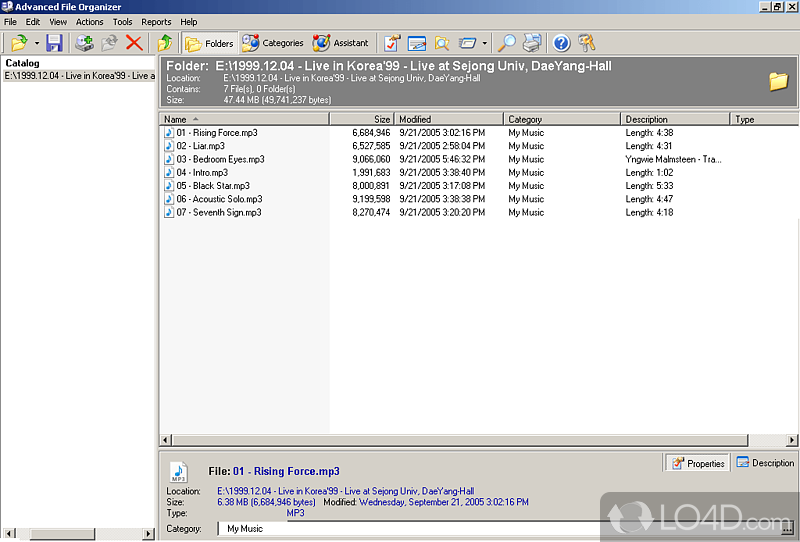Open the View menu
Image resolution: width=800 pixels, height=542 pixels.
(x=58, y=22)
